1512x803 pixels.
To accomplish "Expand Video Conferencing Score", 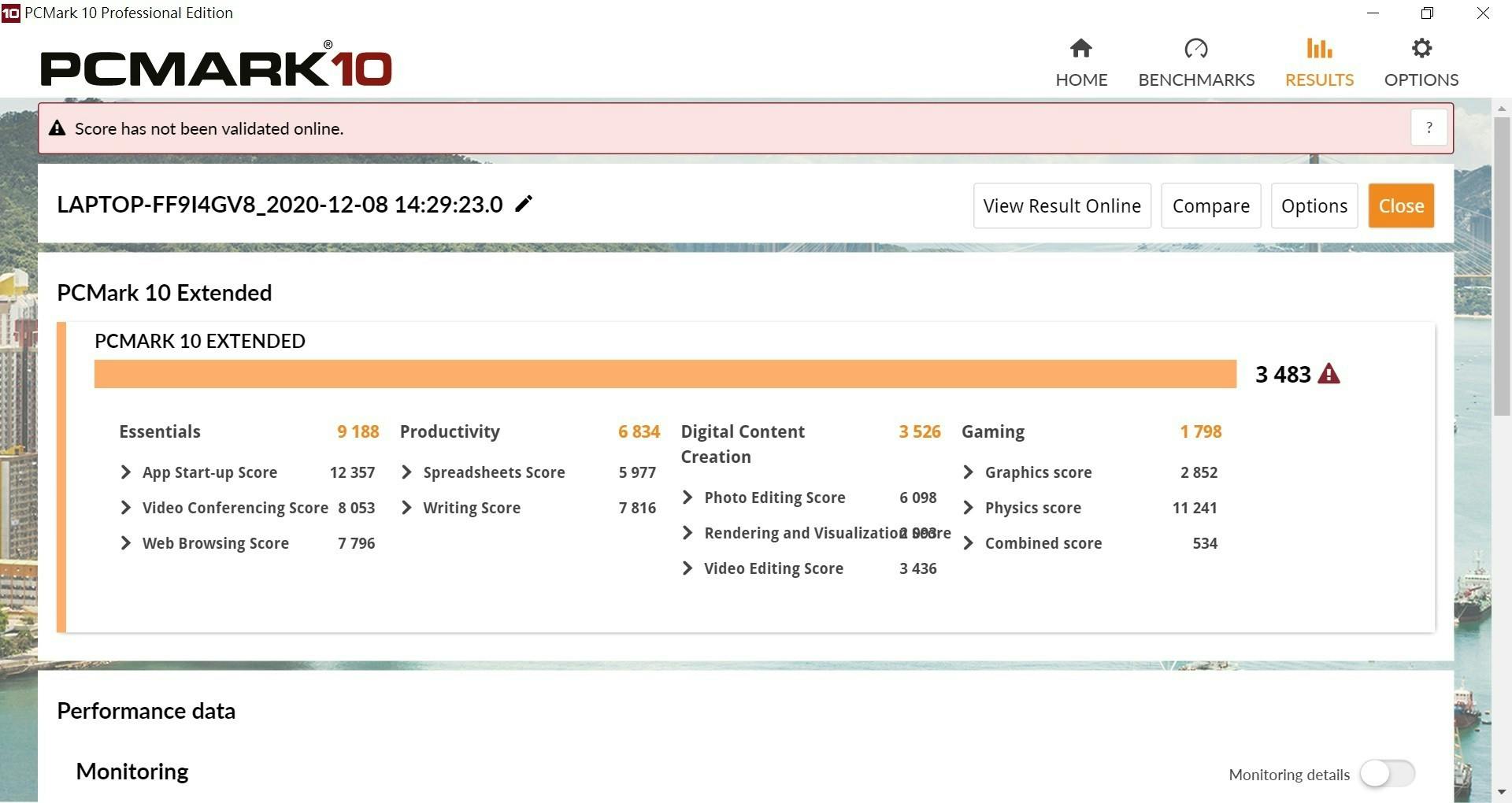I will (x=125, y=508).
